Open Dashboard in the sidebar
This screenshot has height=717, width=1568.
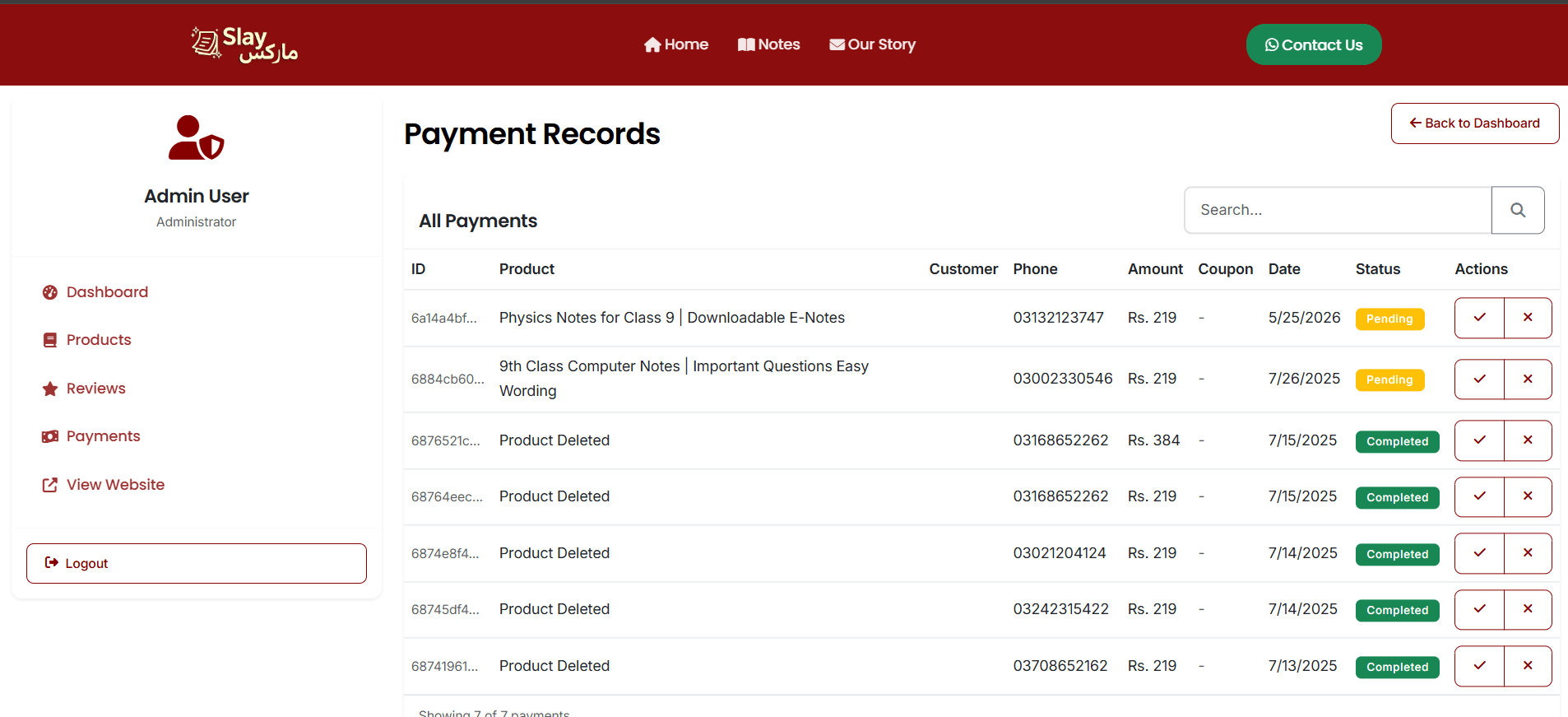tap(107, 292)
